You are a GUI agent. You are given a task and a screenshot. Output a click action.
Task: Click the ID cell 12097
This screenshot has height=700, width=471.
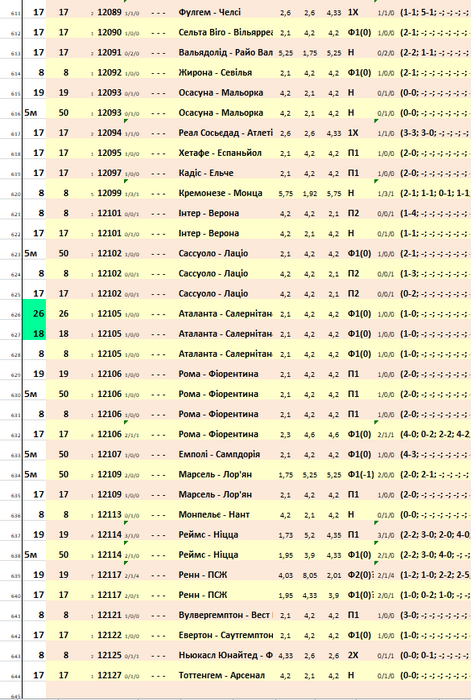tap(109, 173)
